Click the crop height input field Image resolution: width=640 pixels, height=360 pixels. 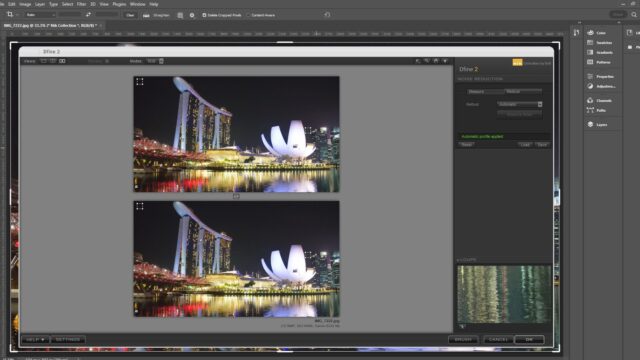pyautogui.click(x=107, y=15)
